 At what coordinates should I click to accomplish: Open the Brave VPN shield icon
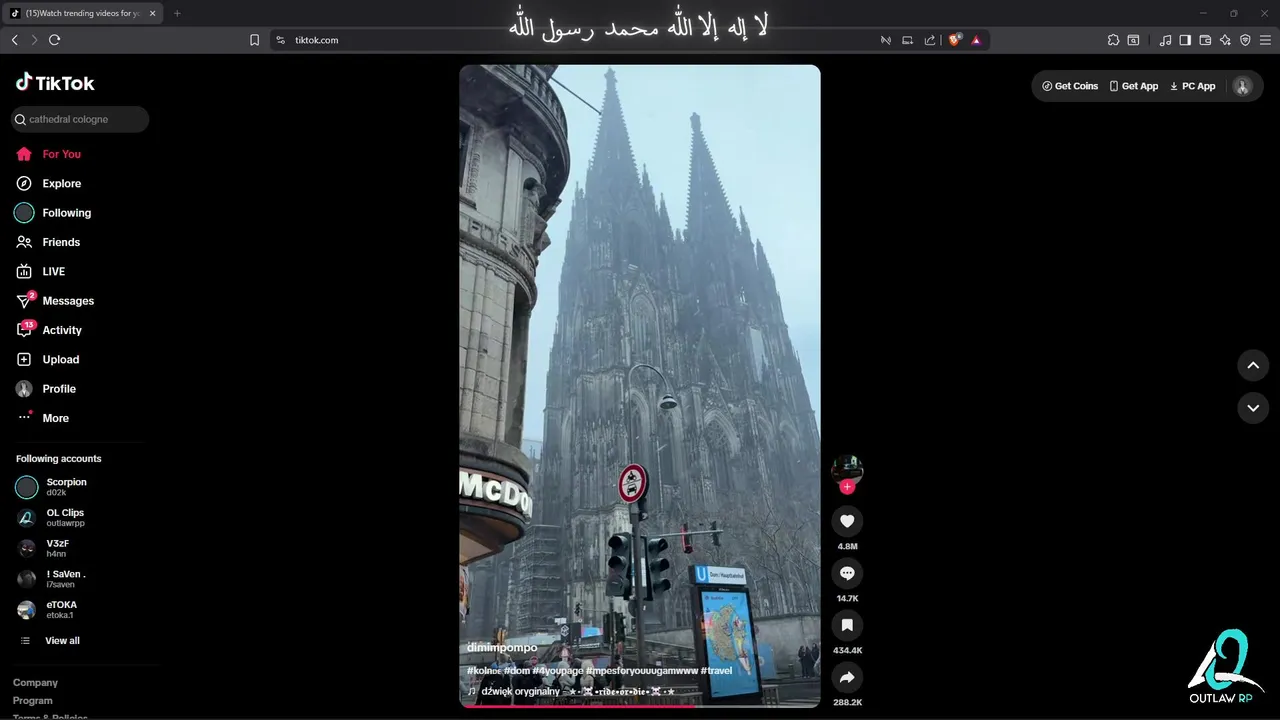tap(1245, 40)
